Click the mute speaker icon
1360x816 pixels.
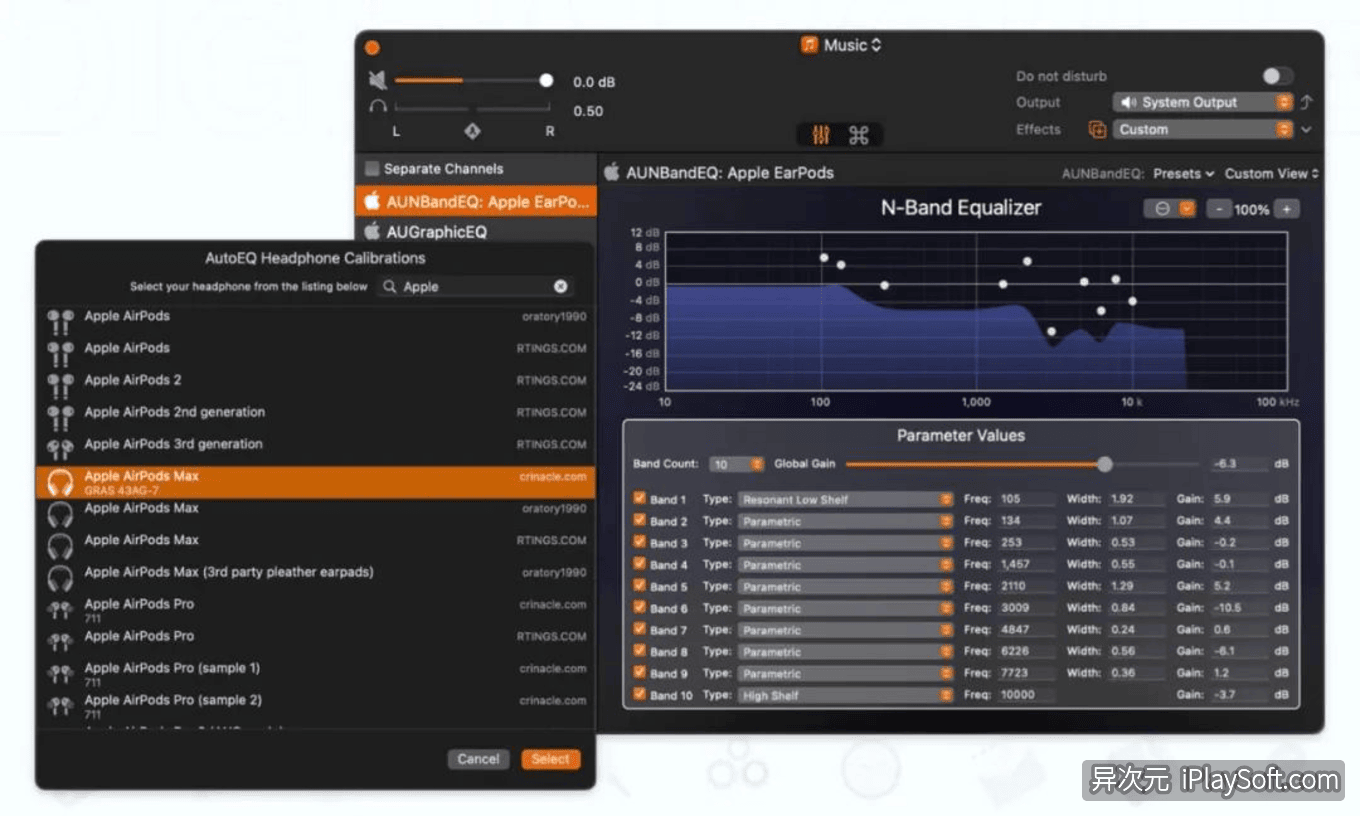click(378, 81)
